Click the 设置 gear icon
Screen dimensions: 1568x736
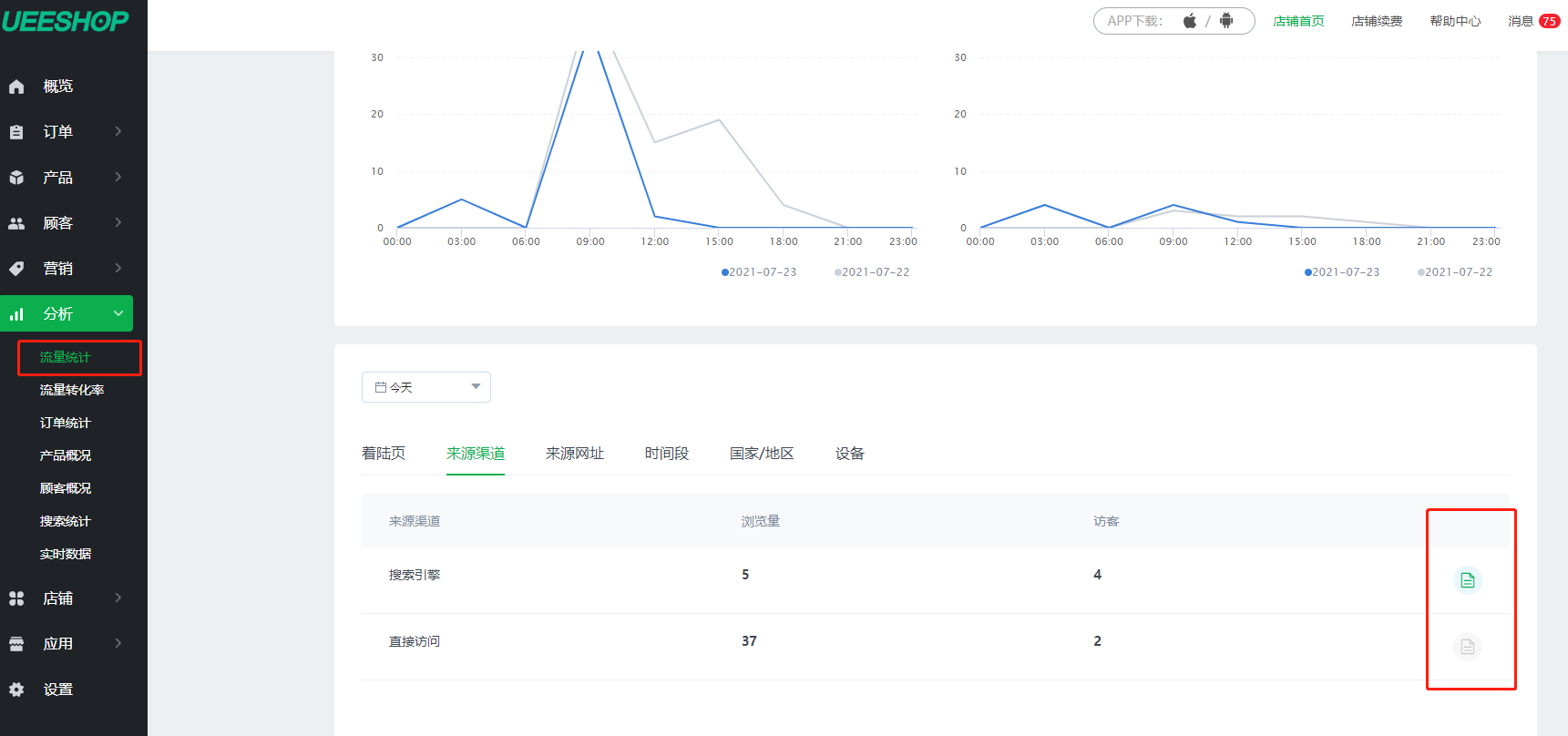(16, 690)
